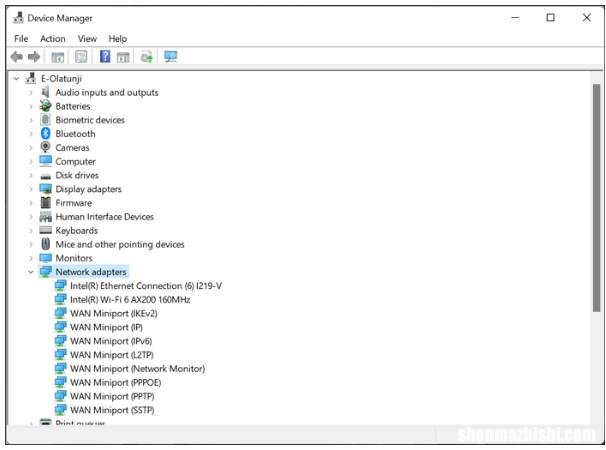Click the E-Olatunji computer root icon
Viewport: 606px width, 450px height.
pyautogui.click(x=31, y=78)
